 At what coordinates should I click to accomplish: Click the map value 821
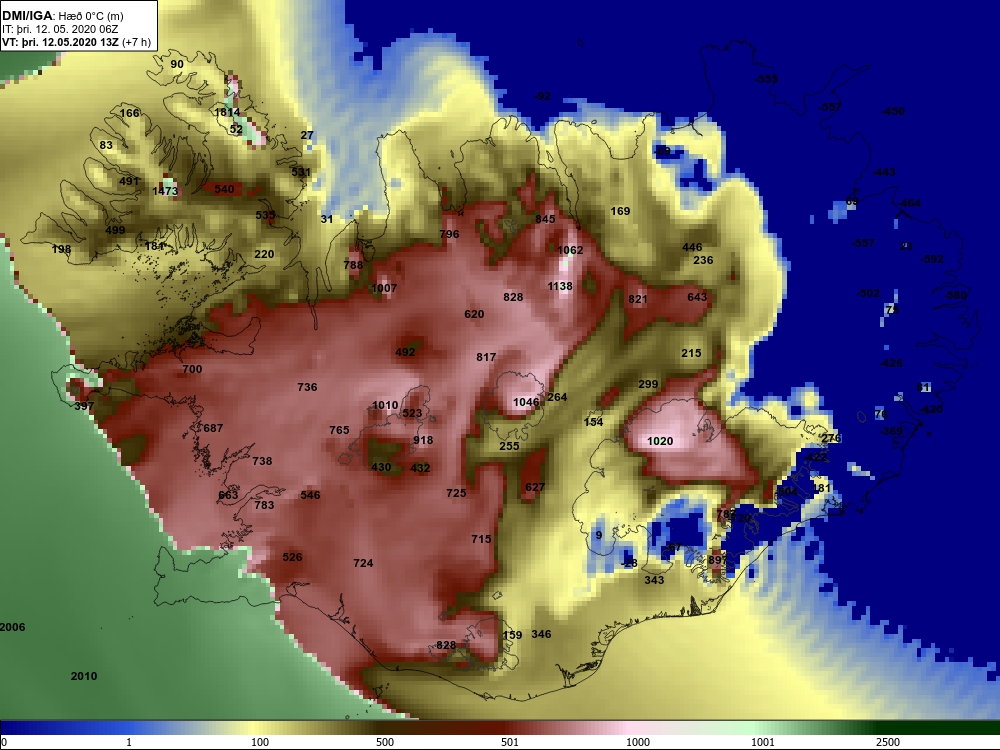coord(638,299)
